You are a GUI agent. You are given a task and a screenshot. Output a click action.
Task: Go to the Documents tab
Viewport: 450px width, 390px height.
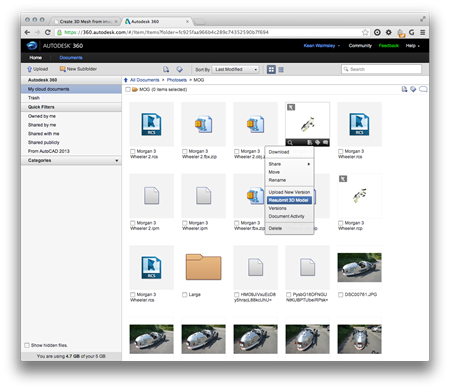pyautogui.click(x=71, y=58)
